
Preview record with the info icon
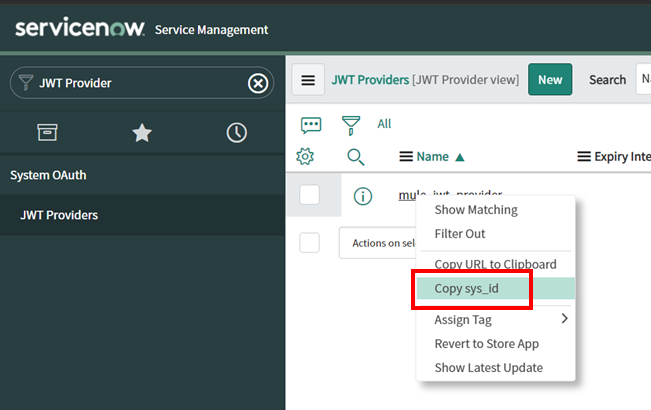point(363,196)
